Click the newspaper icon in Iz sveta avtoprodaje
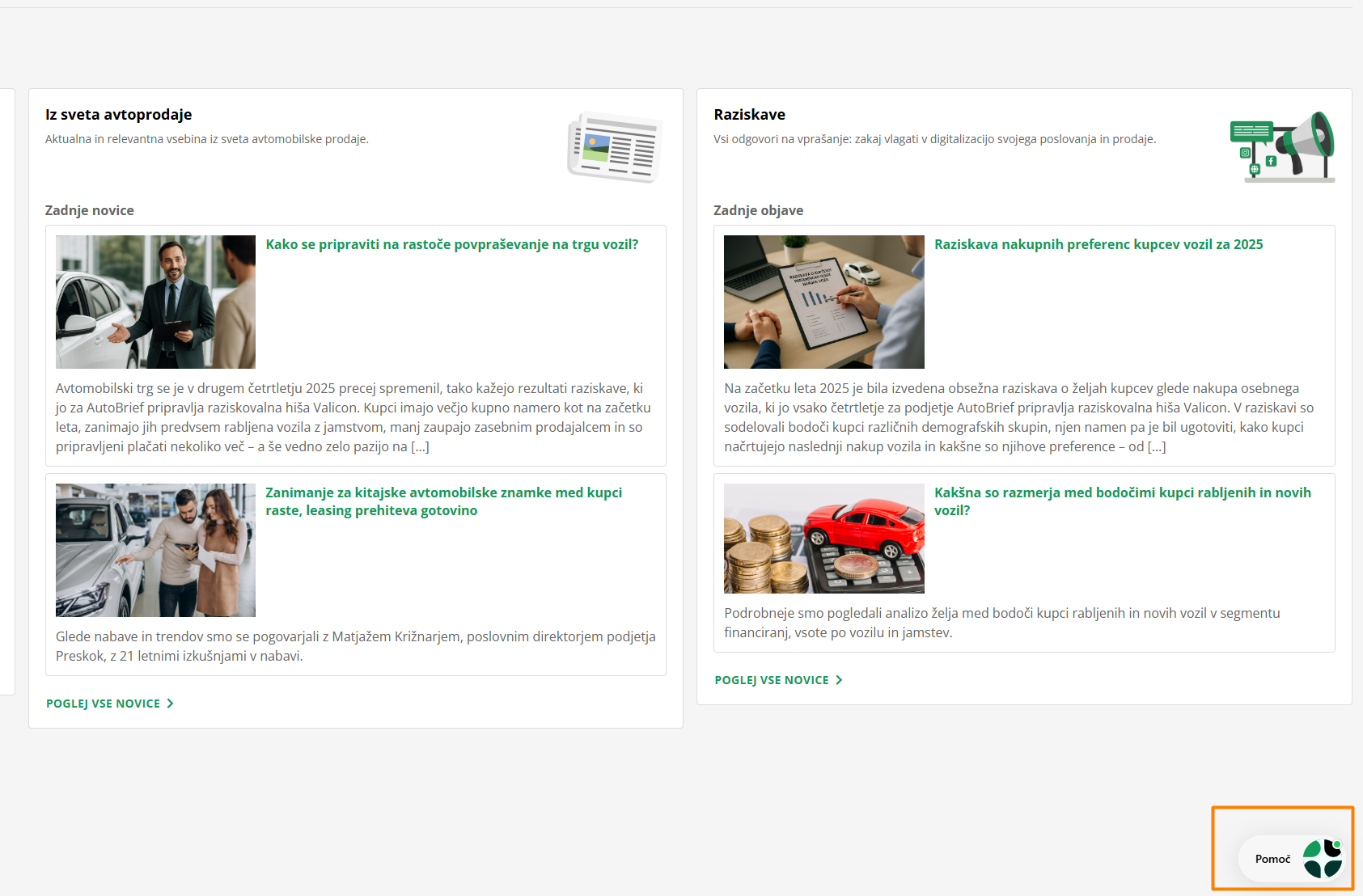Viewport: 1363px width, 896px height. (615, 147)
